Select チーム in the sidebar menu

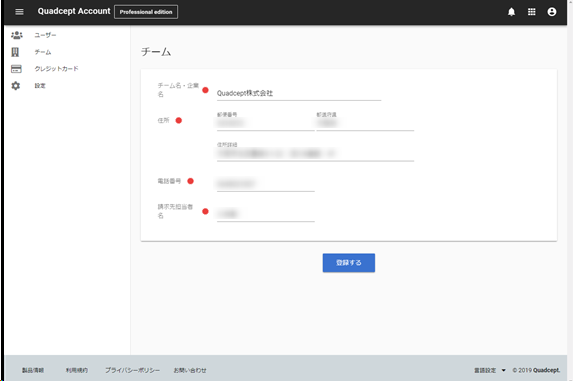pyautogui.click(x=43, y=52)
